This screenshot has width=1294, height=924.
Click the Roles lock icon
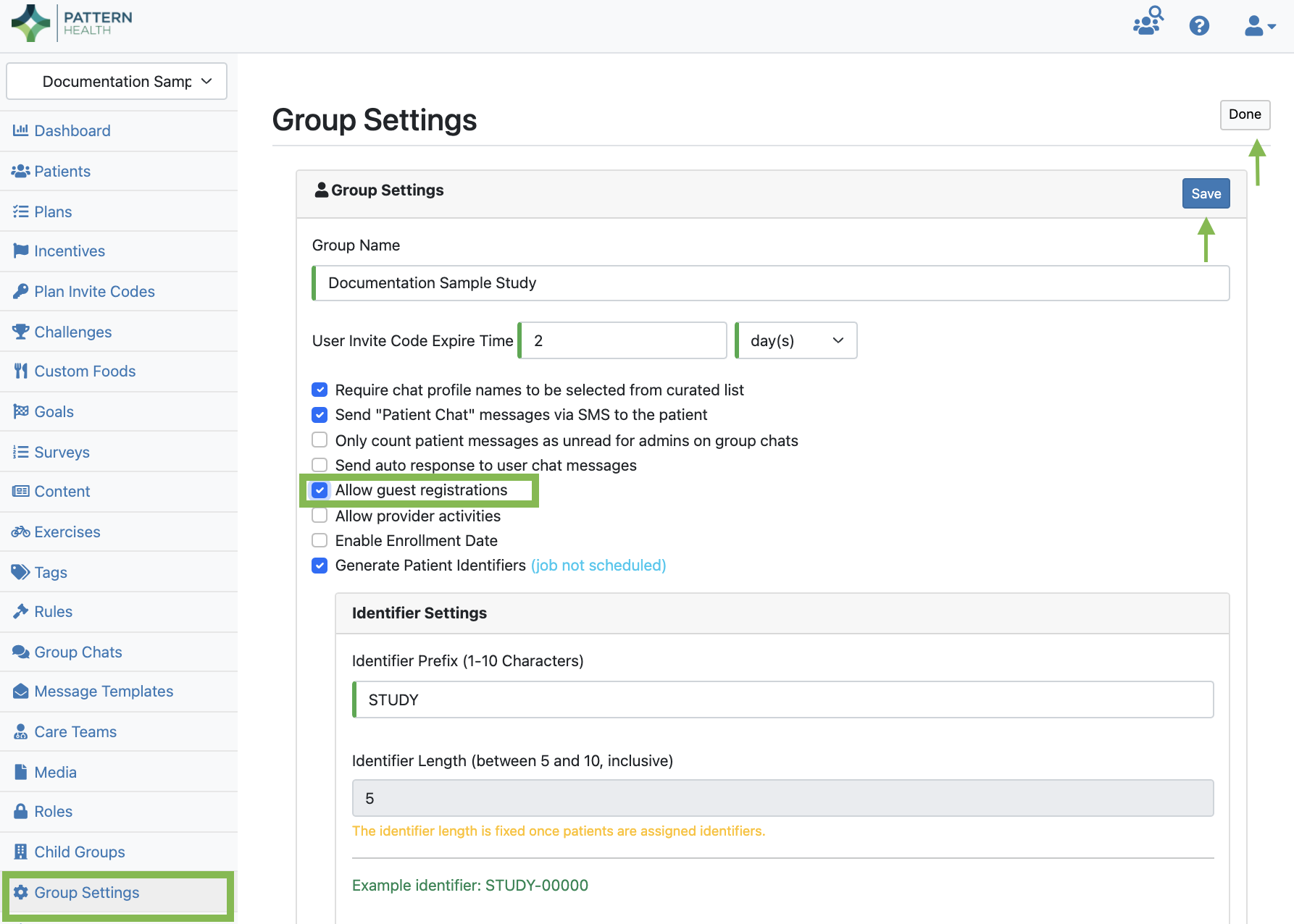click(20, 812)
